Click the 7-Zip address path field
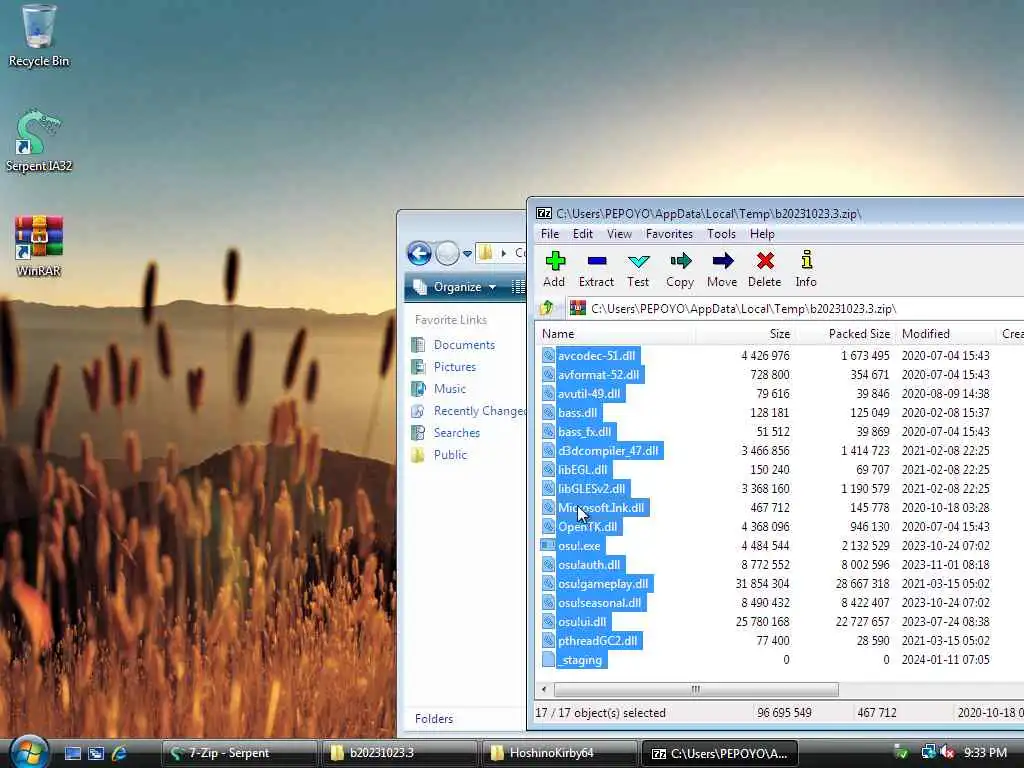Screen dimensions: 1024x768 tap(795, 308)
